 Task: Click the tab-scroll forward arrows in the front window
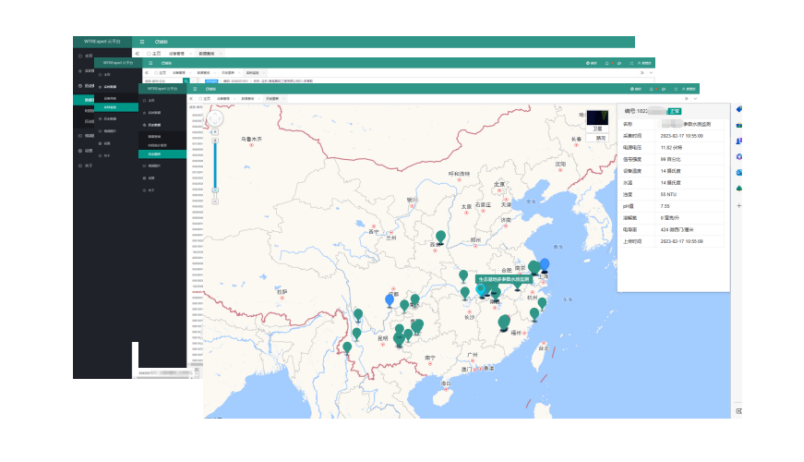[x=687, y=98]
